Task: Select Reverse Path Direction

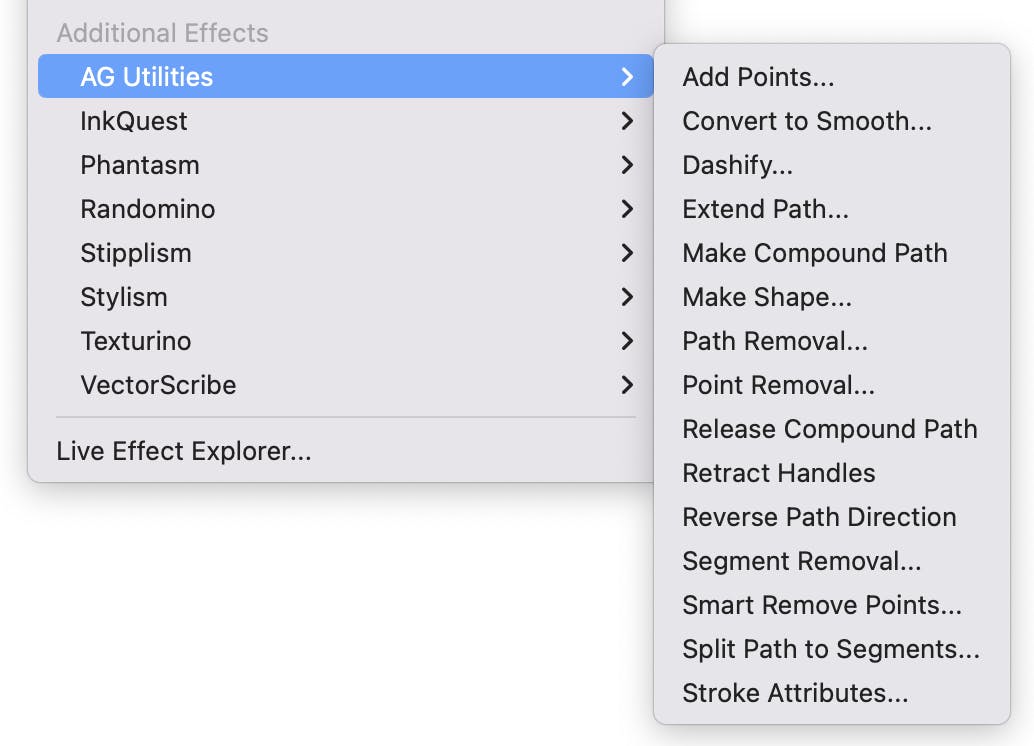Action: click(819, 517)
